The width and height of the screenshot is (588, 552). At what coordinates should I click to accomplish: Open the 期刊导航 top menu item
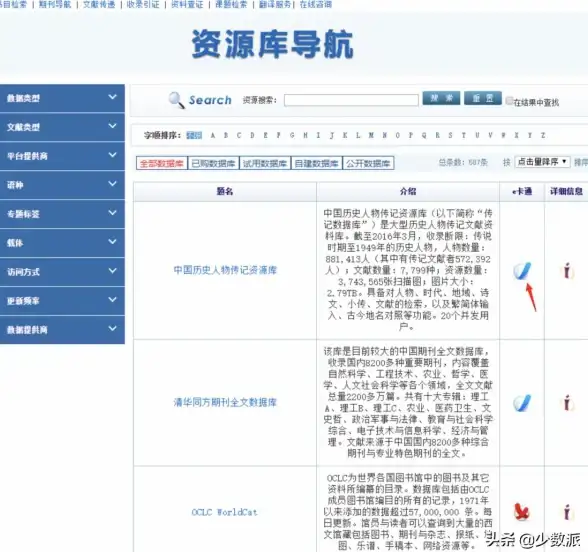[55, 4]
